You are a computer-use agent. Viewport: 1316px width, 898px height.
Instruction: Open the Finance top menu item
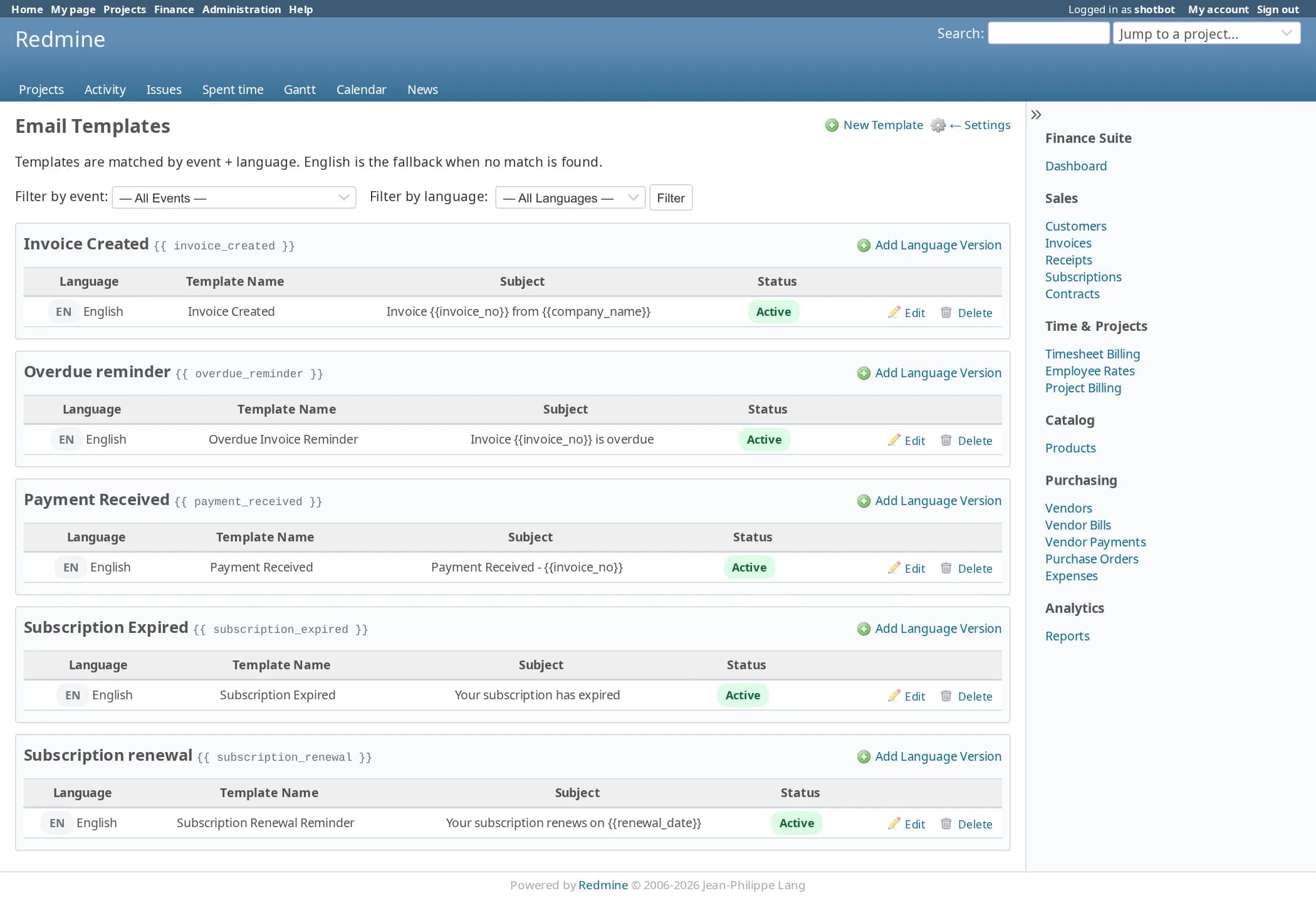point(174,9)
